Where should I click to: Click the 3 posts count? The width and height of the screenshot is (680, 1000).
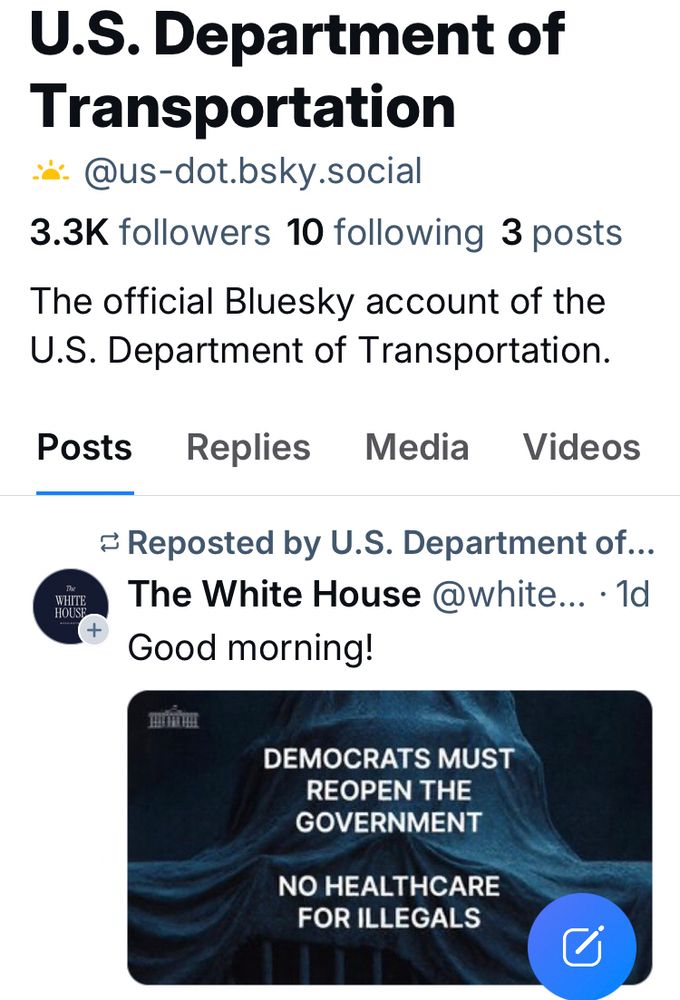coord(561,232)
